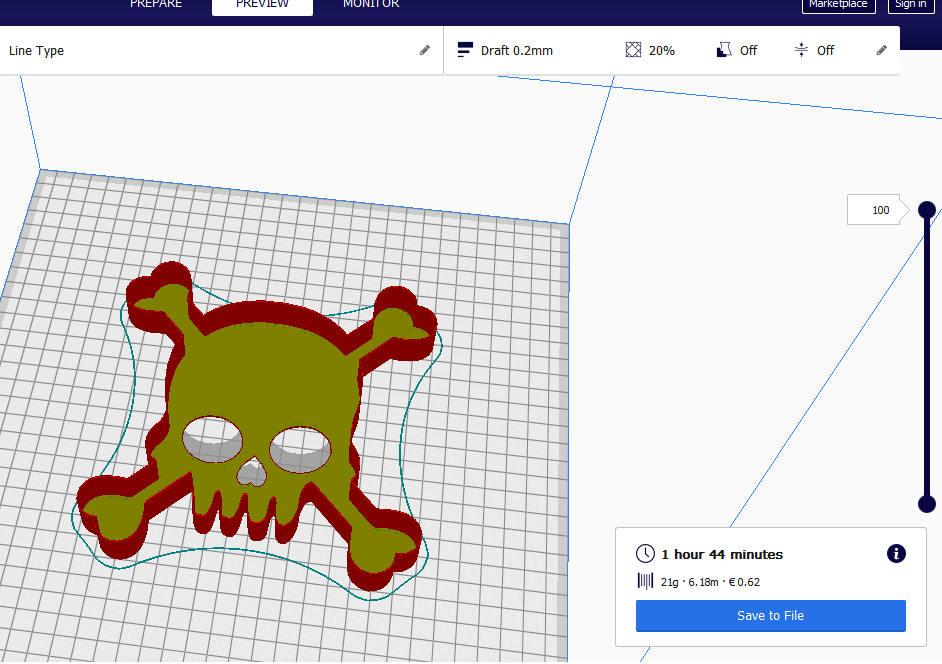Switch to the MONITOR tab
942x664 pixels.
pos(370,6)
